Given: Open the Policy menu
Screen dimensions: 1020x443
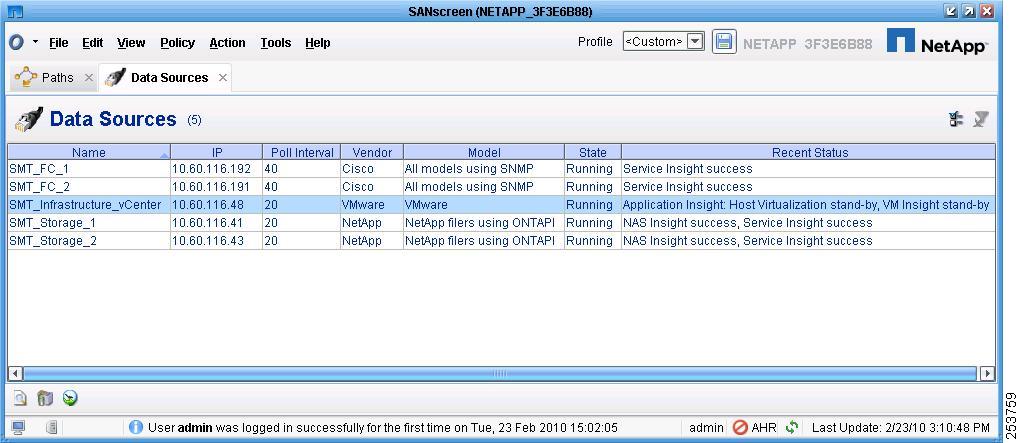Looking at the screenshot, I should (x=177, y=43).
